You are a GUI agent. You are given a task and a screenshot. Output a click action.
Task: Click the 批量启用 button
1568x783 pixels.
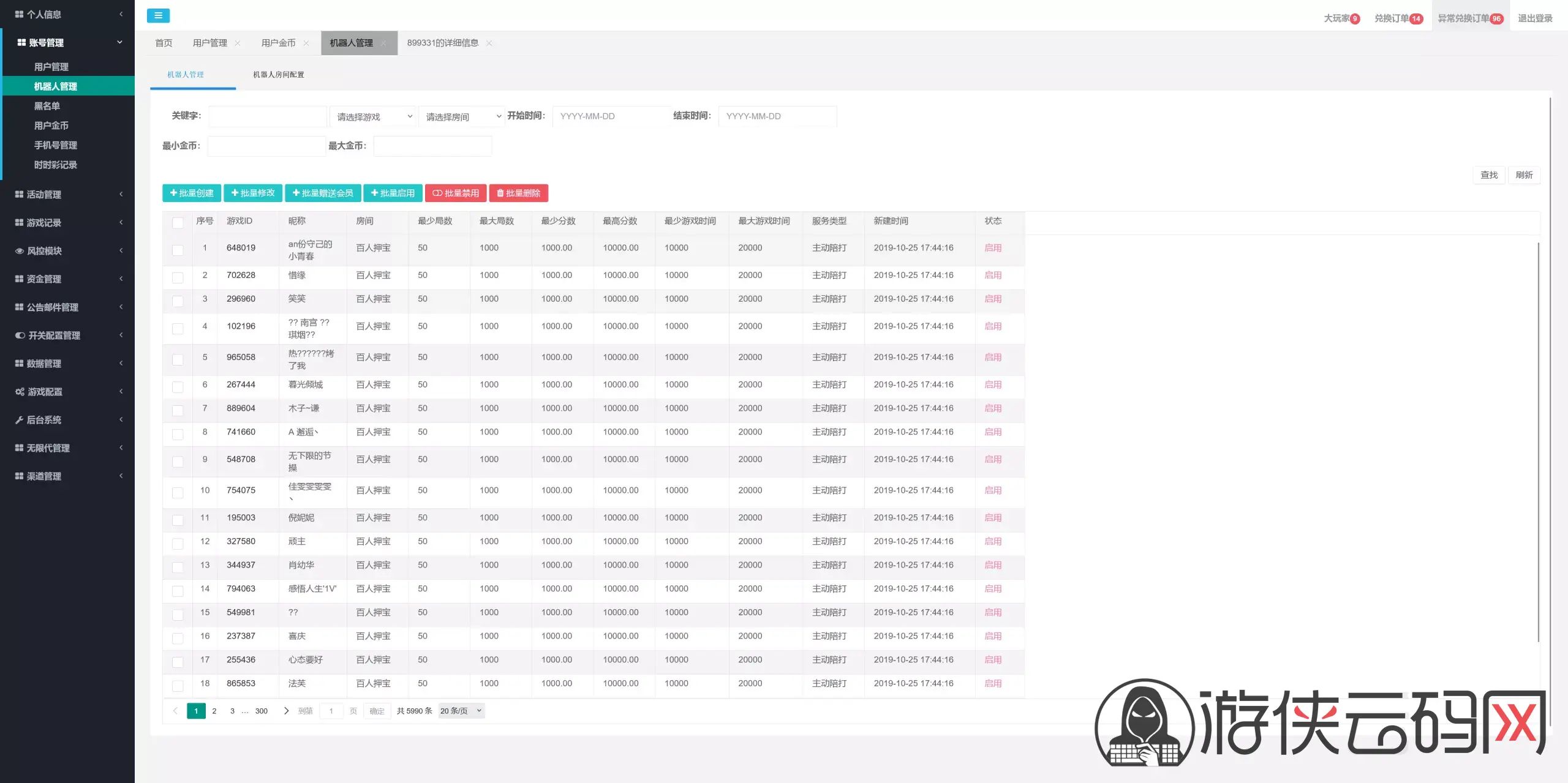point(393,193)
